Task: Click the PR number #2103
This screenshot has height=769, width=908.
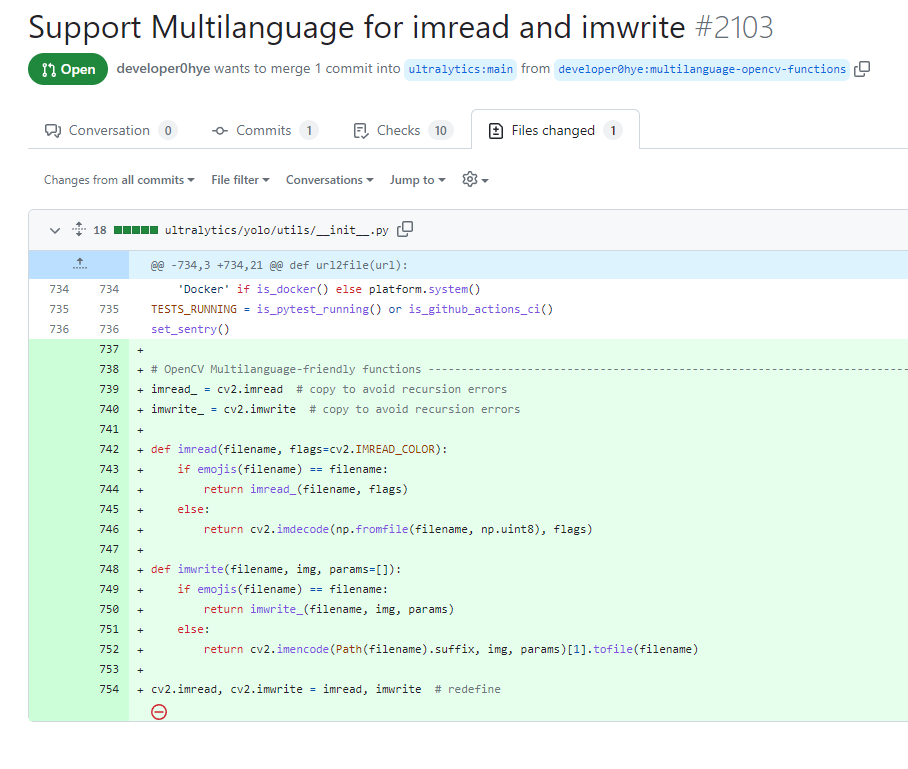Action: pos(734,27)
